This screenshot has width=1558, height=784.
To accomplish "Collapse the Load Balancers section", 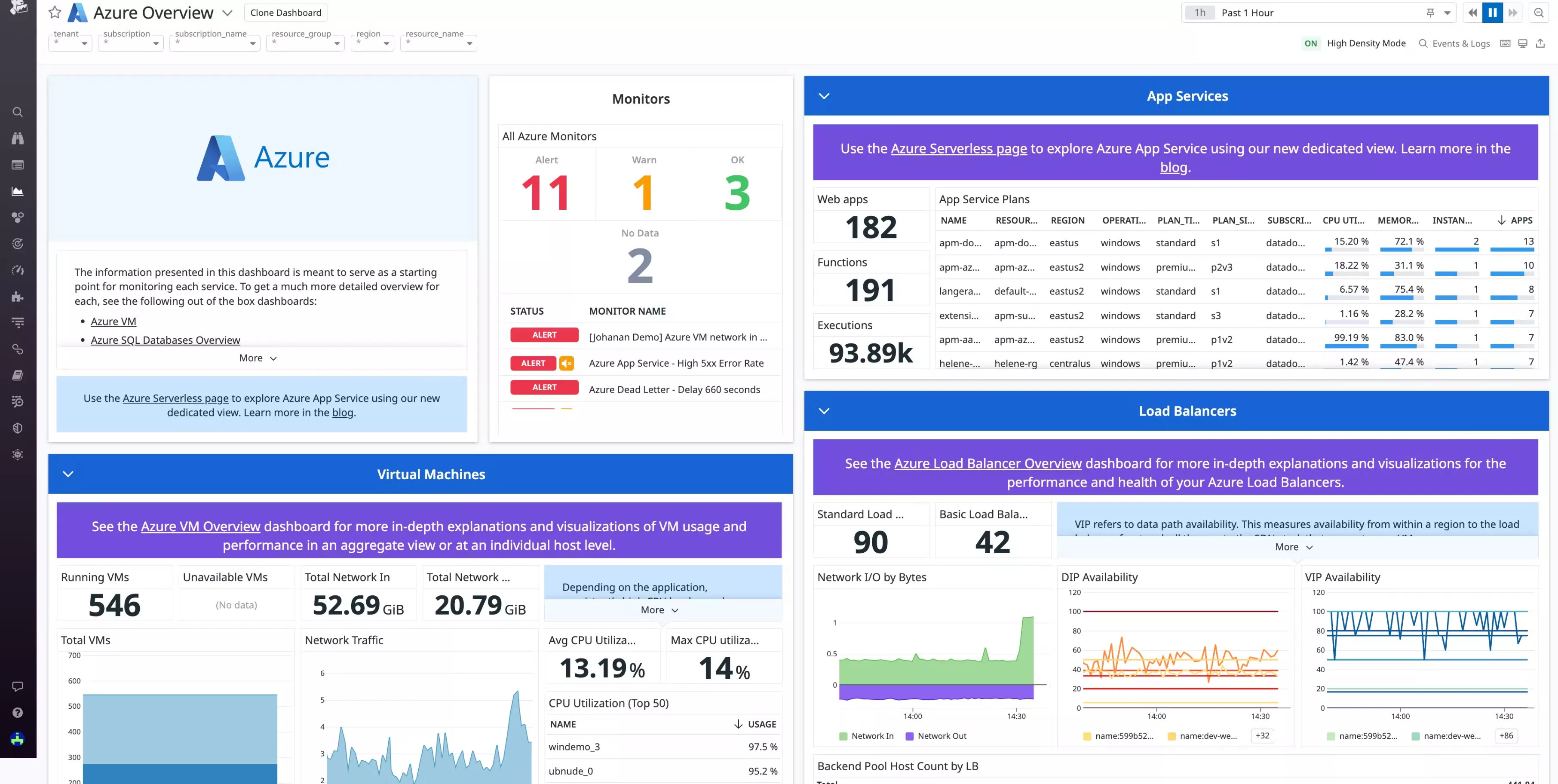I will [824, 410].
